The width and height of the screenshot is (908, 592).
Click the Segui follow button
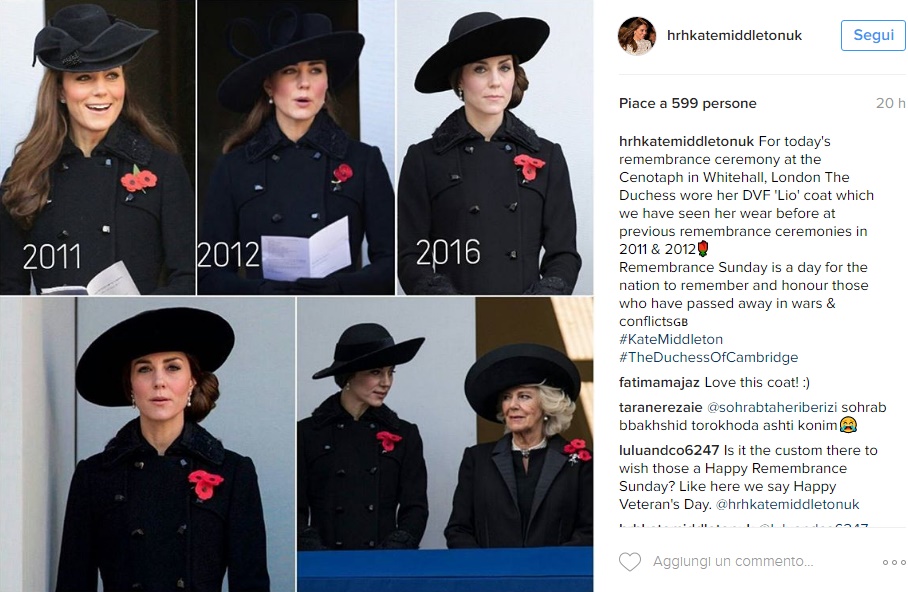click(x=873, y=35)
